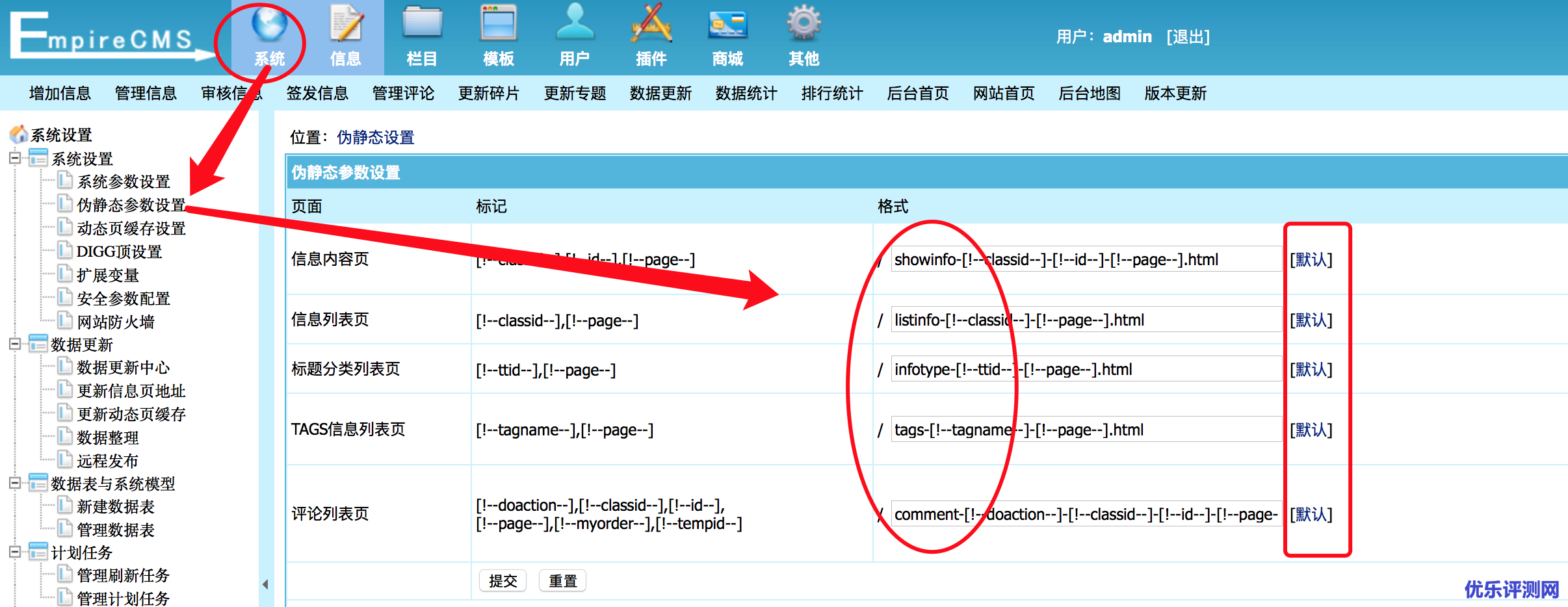Collapse the 计划任务 tree group
1568x607 pixels.
(x=15, y=551)
